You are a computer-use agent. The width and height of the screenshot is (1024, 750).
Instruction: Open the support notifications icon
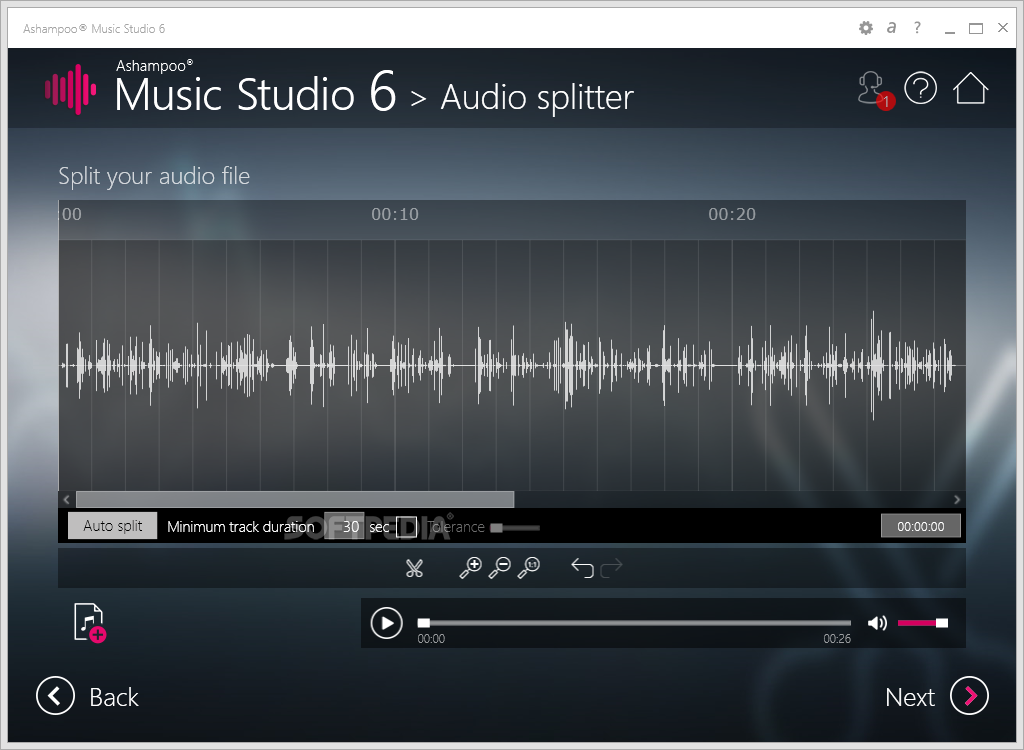pyautogui.click(x=875, y=90)
